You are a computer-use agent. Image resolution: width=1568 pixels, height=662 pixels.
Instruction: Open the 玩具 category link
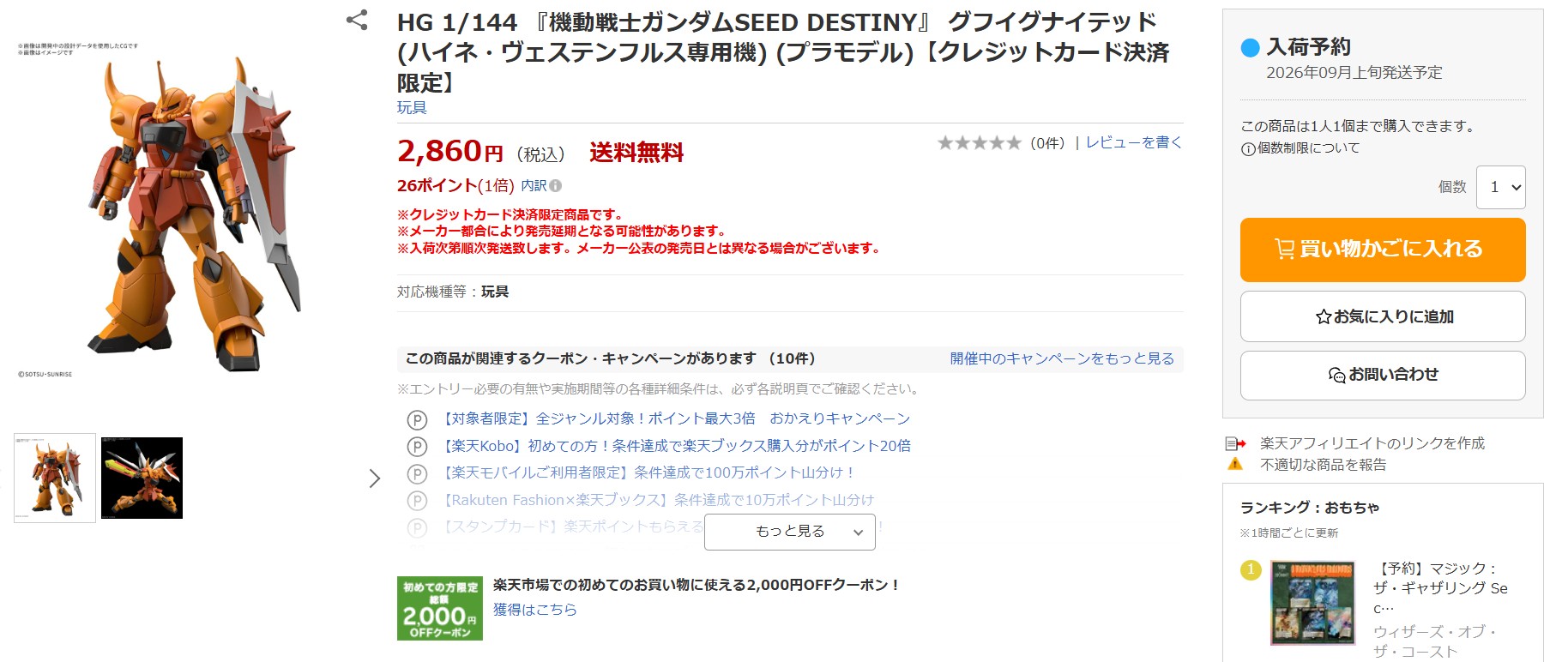[x=412, y=107]
